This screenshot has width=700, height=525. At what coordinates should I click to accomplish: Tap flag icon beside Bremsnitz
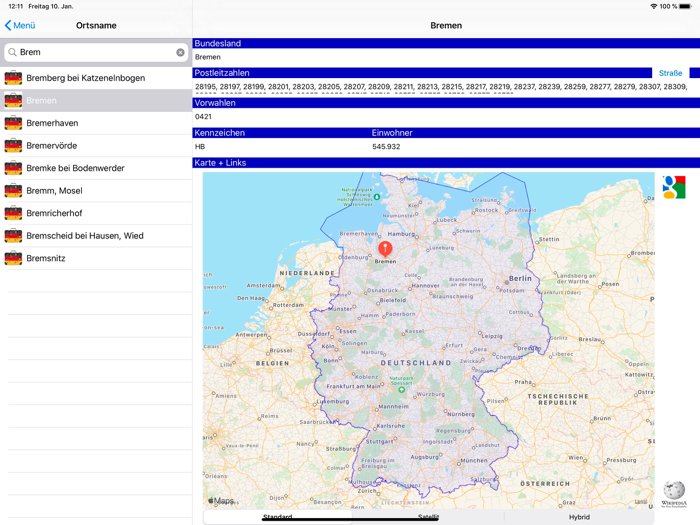coord(13,258)
